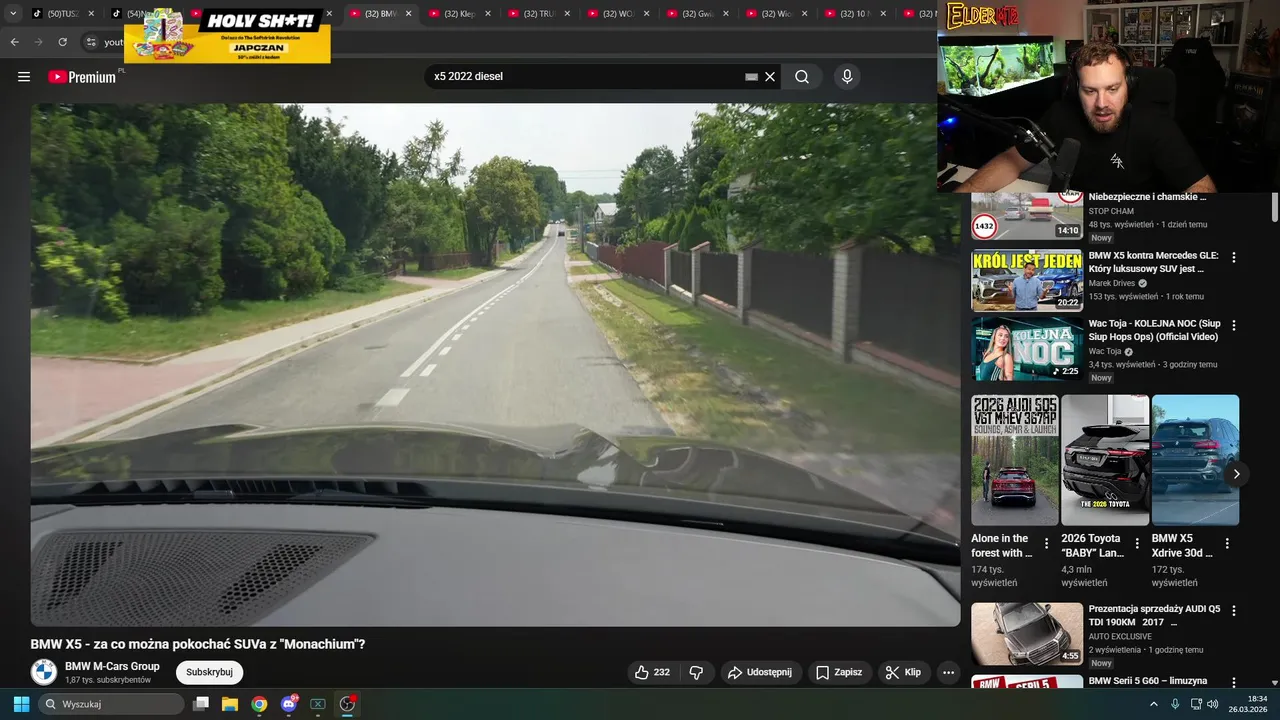This screenshot has height=720, width=1280.
Task: Open Google Chrome from taskbar
Action: pyautogui.click(x=259, y=704)
